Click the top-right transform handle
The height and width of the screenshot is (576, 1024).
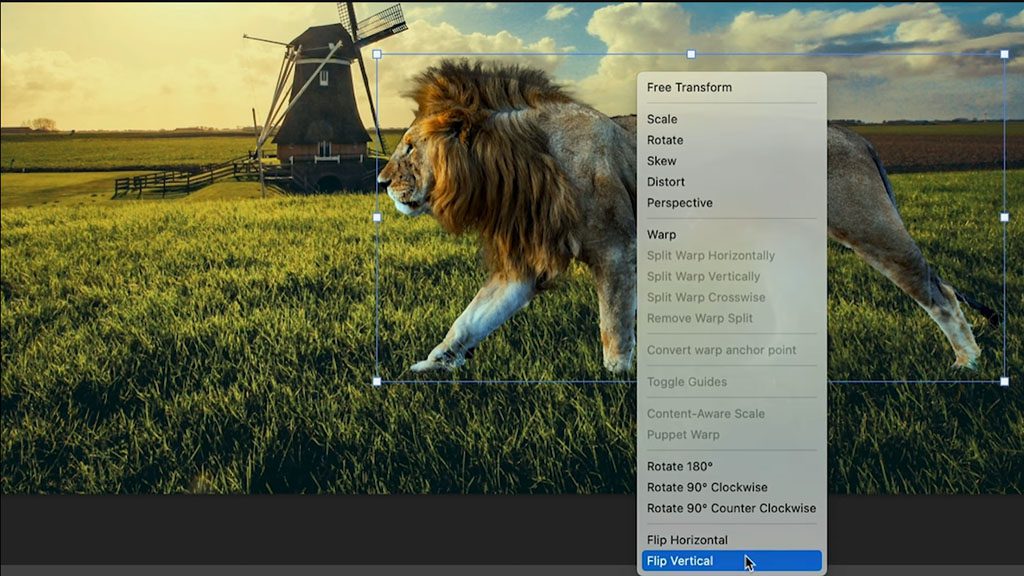coord(1004,54)
